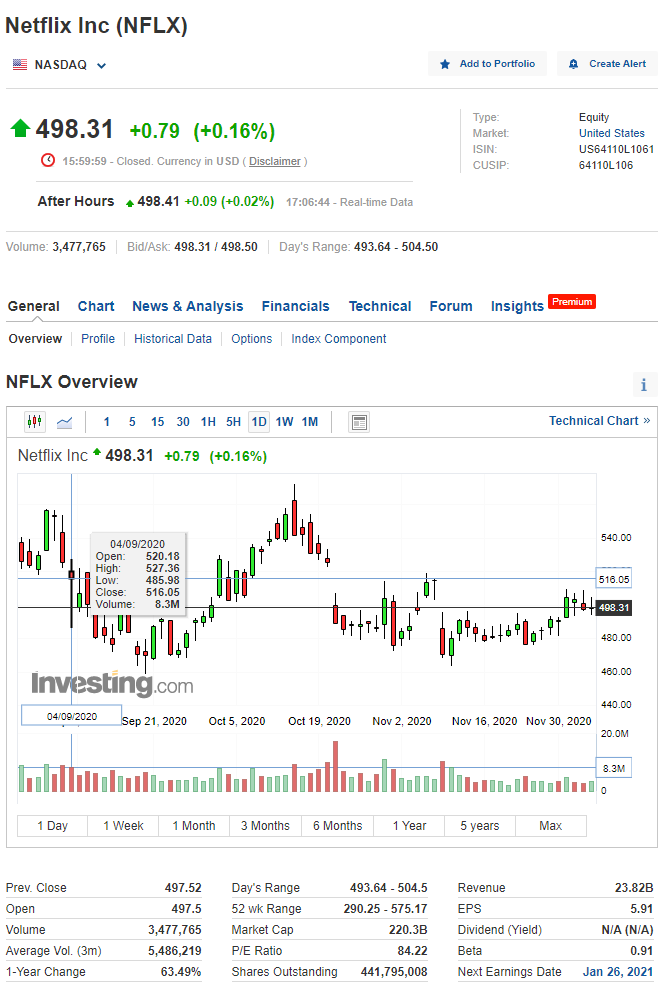Click the P/E Ratio value 84.22
The image size is (670, 996).
[x=412, y=951]
